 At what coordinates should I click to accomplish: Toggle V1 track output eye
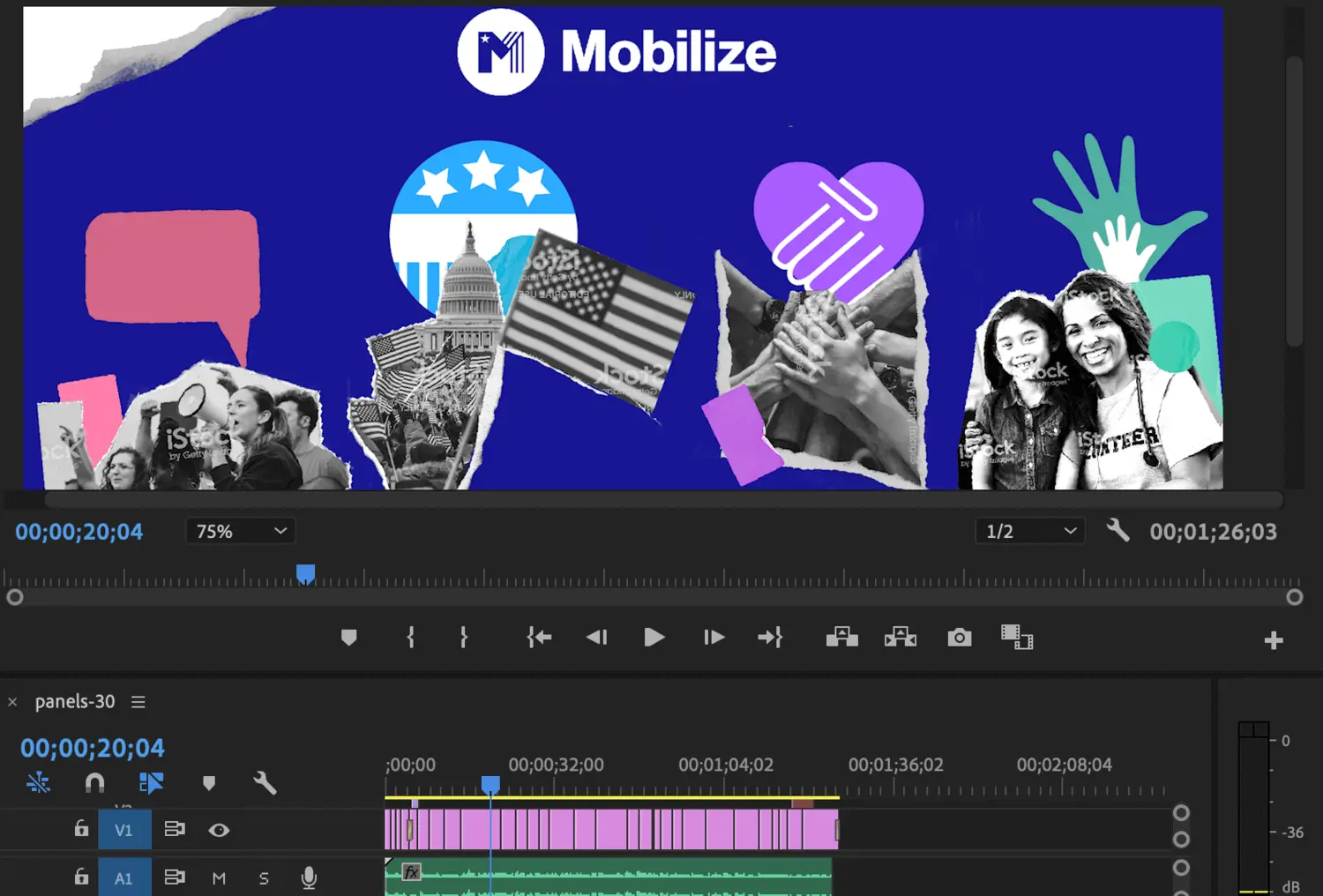point(219,830)
